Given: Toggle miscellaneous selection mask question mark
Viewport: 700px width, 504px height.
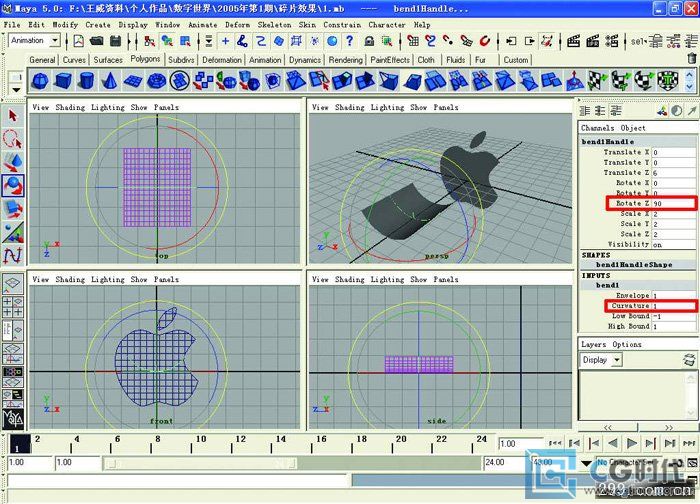Looking at the screenshot, I should (350, 41).
